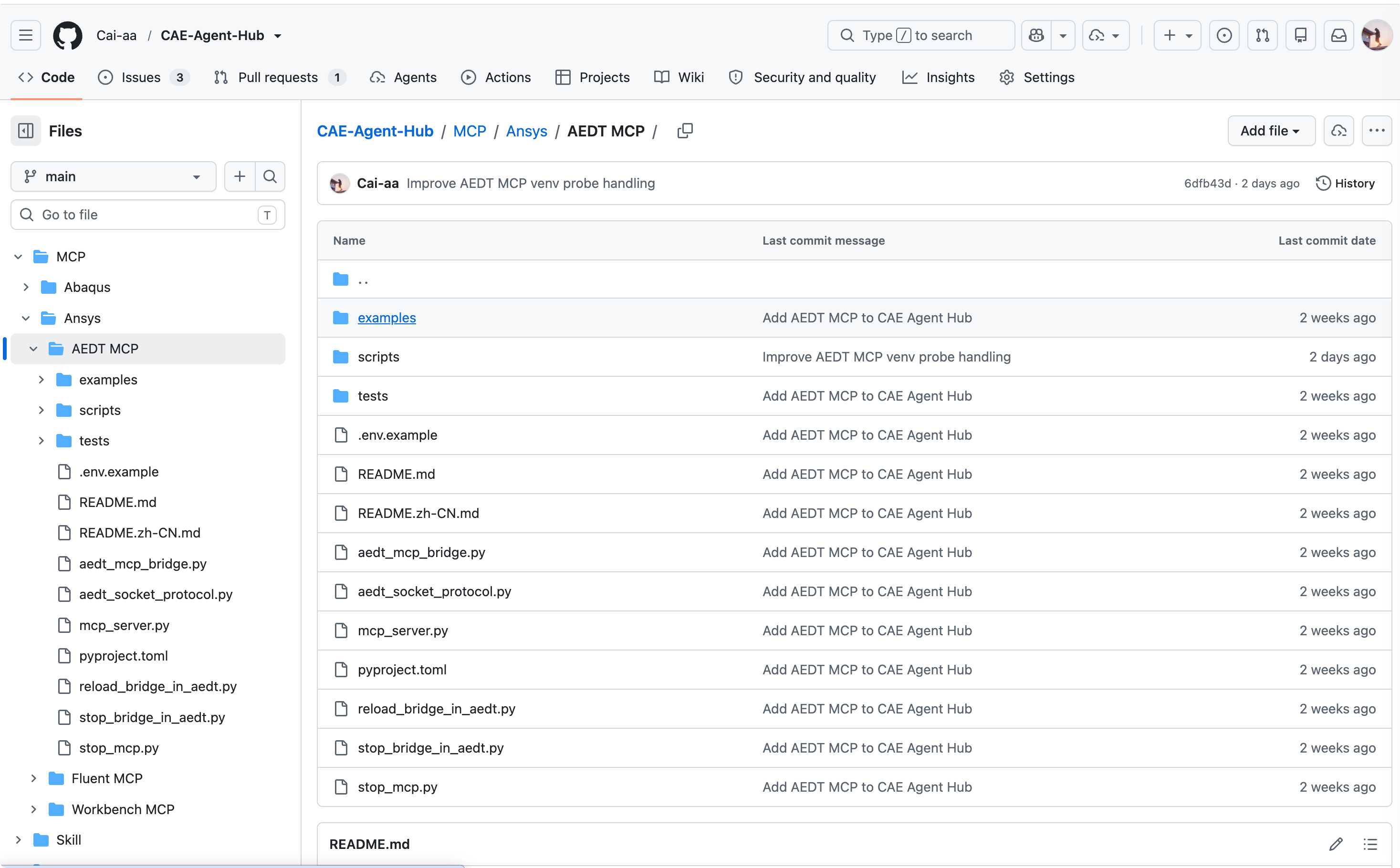The height and width of the screenshot is (868, 1400).
Task: View commit History for this folder
Action: coord(1346,184)
